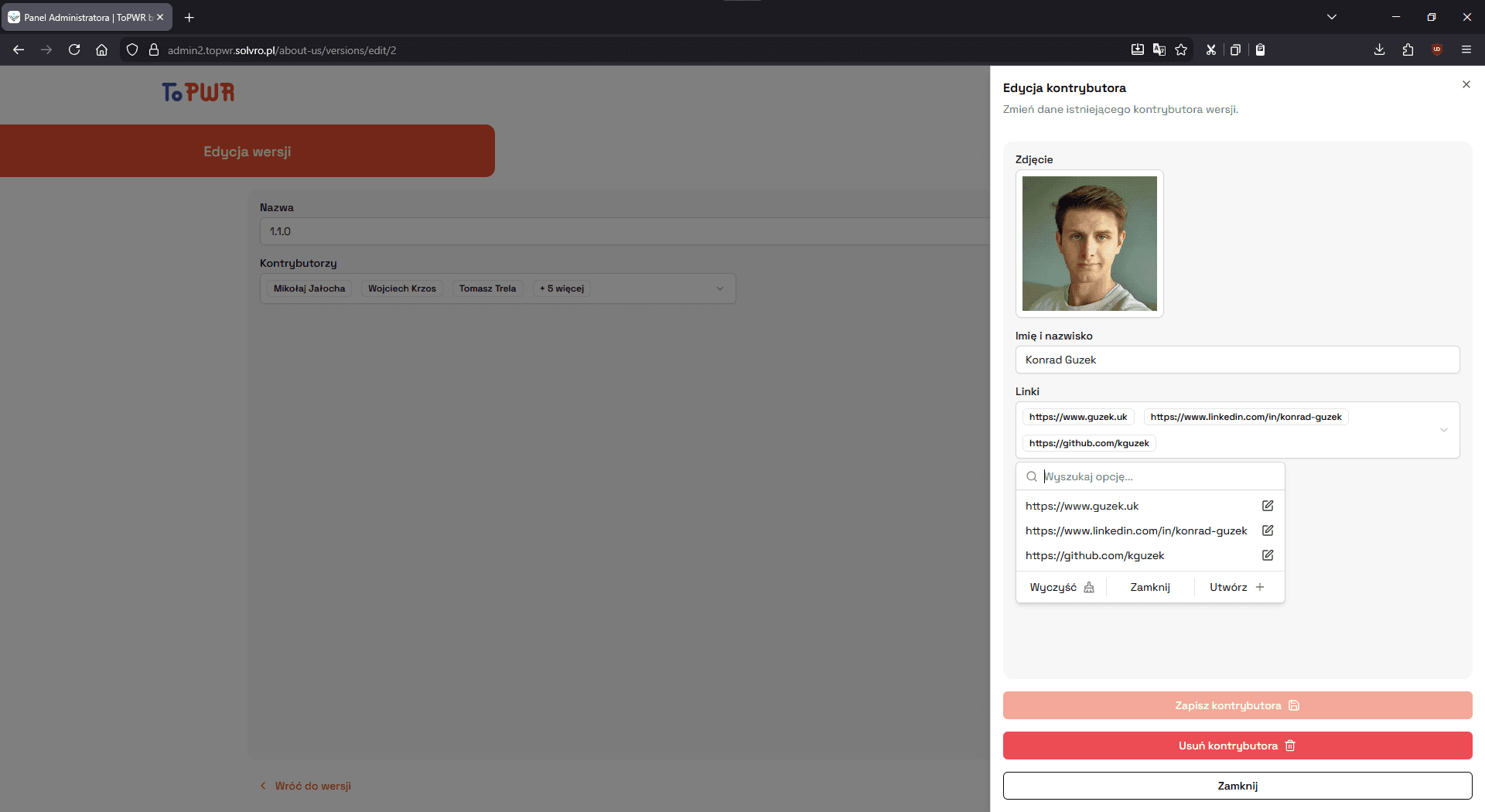Viewport: 1485px width, 812px height.
Task: Click the extensions puzzle piece icon
Action: (1408, 49)
